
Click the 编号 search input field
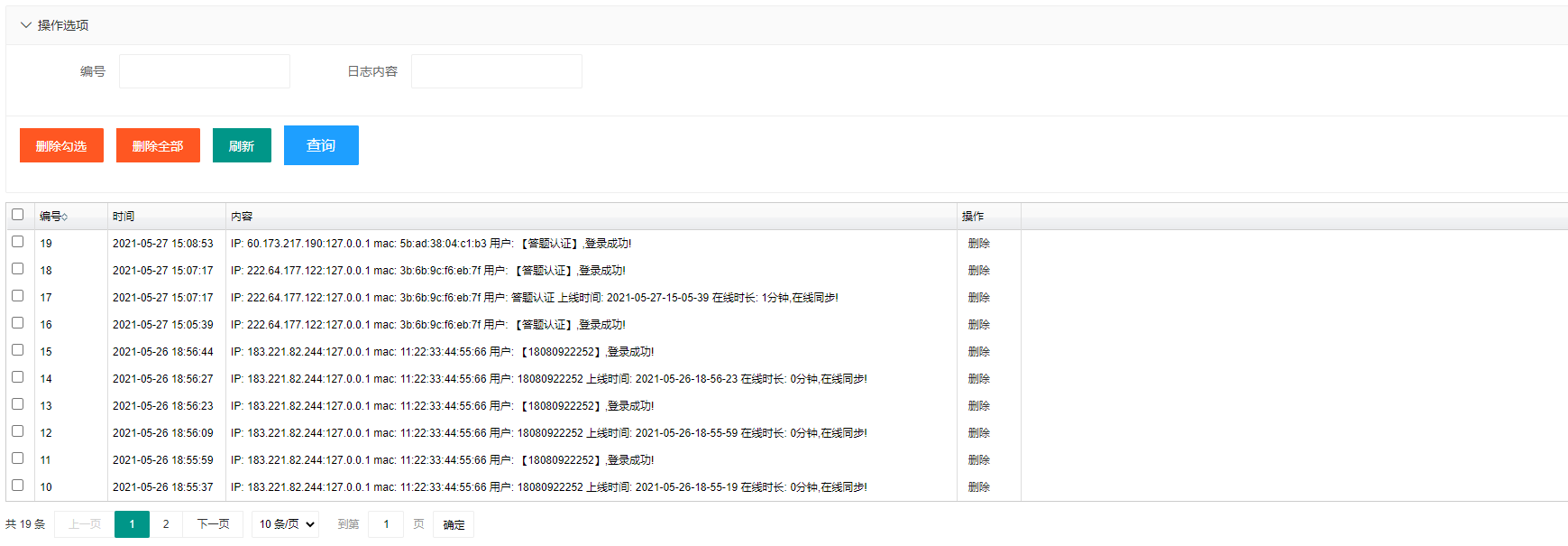coord(205,71)
